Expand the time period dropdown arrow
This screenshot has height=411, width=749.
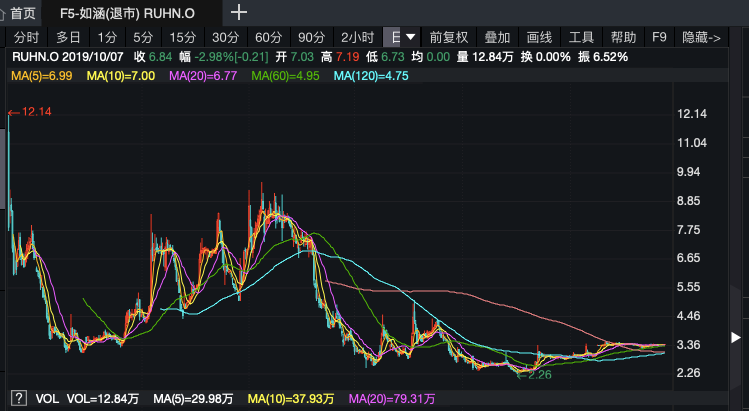click(411, 38)
